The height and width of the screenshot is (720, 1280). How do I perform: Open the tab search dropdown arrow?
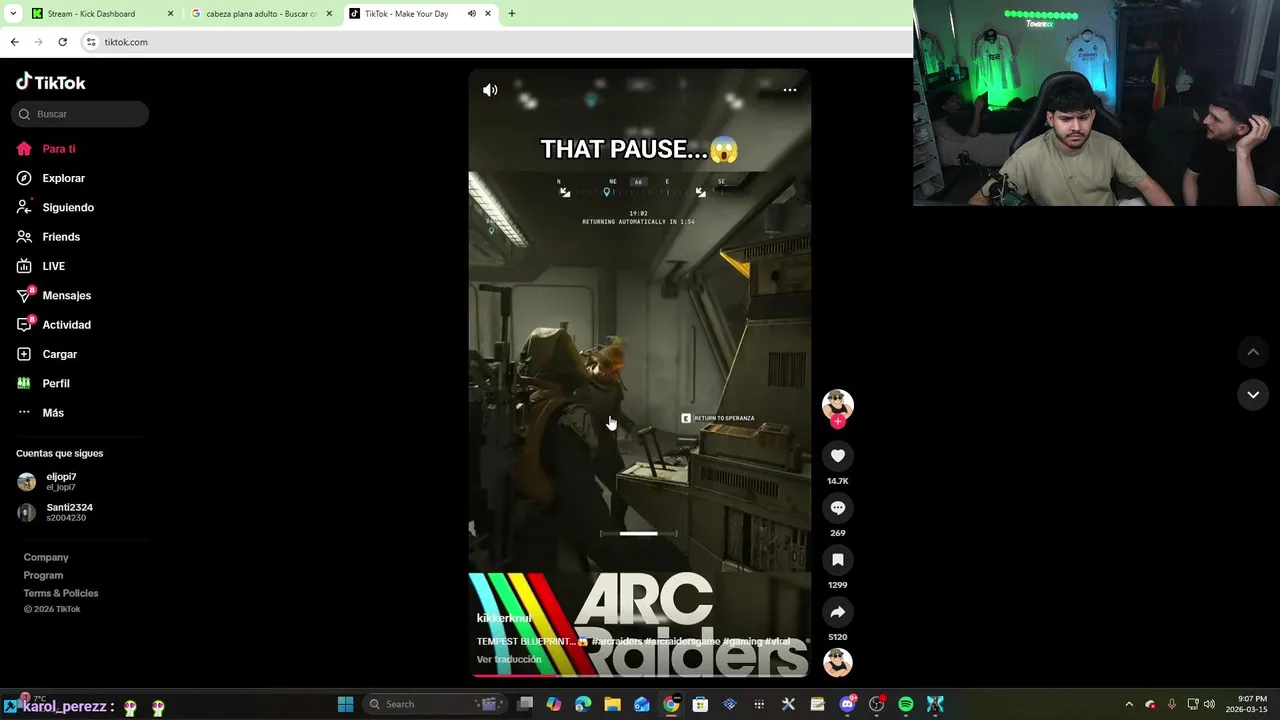[x=13, y=14]
